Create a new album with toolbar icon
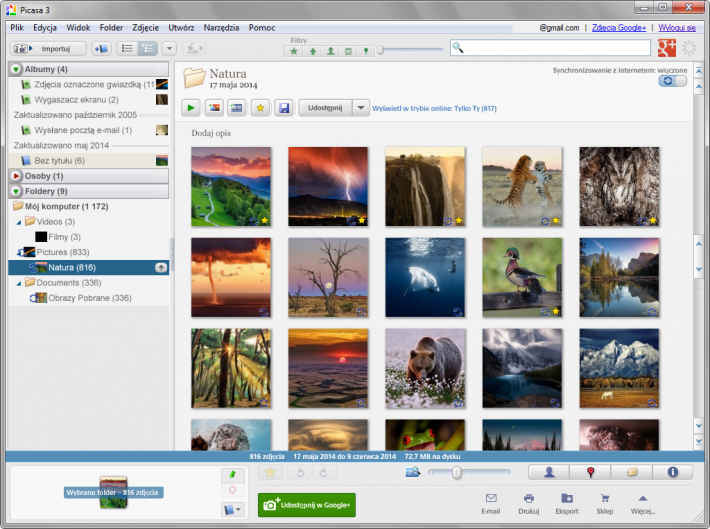This screenshot has height=529, width=710. 101,48
